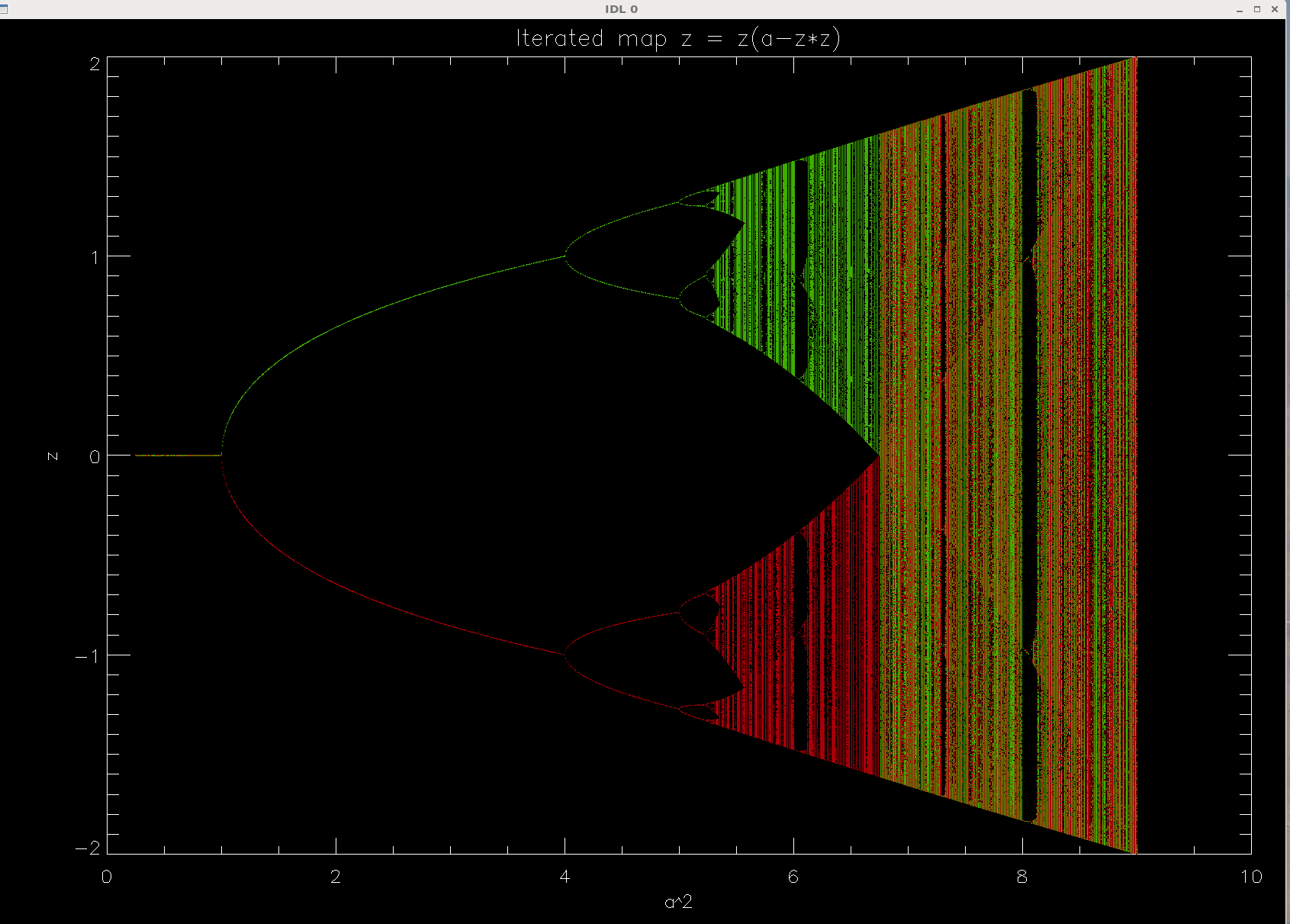Open the window menu icon in title bar

click(x=4, y=9)
